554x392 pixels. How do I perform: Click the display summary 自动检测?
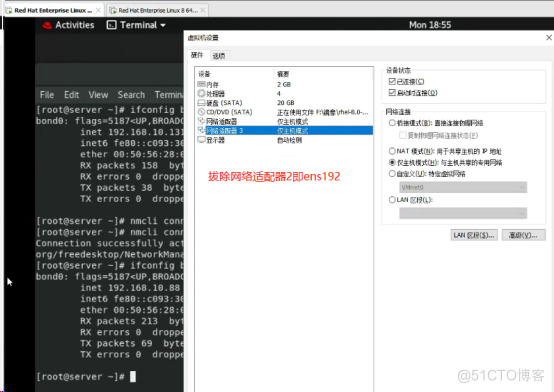click(289, 140)
